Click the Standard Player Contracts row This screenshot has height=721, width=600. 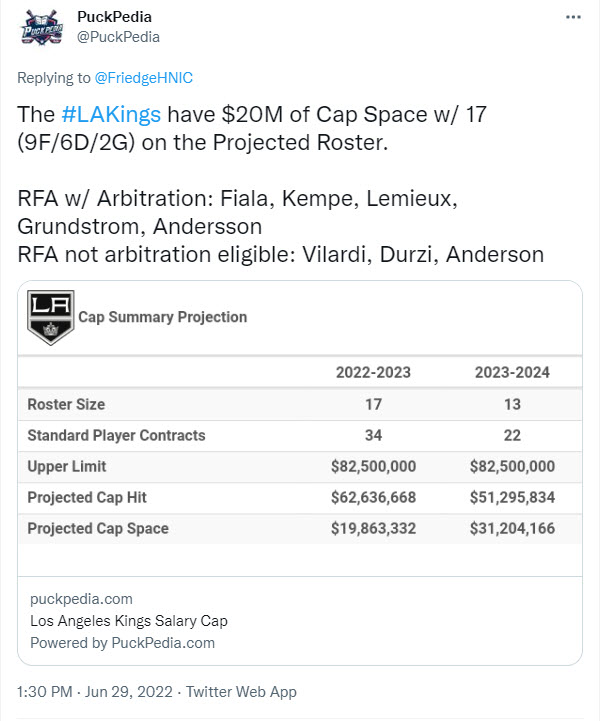[300, 435]
